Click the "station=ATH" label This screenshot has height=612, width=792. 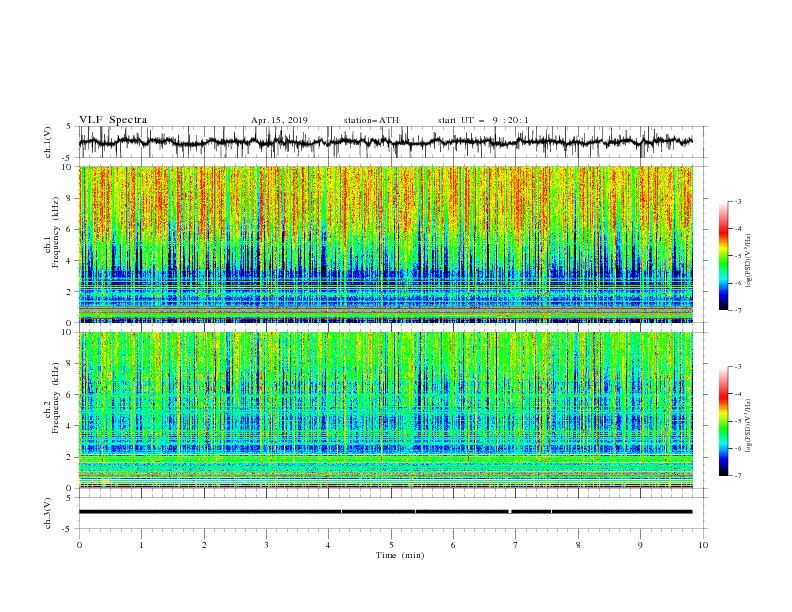point(371,120)
